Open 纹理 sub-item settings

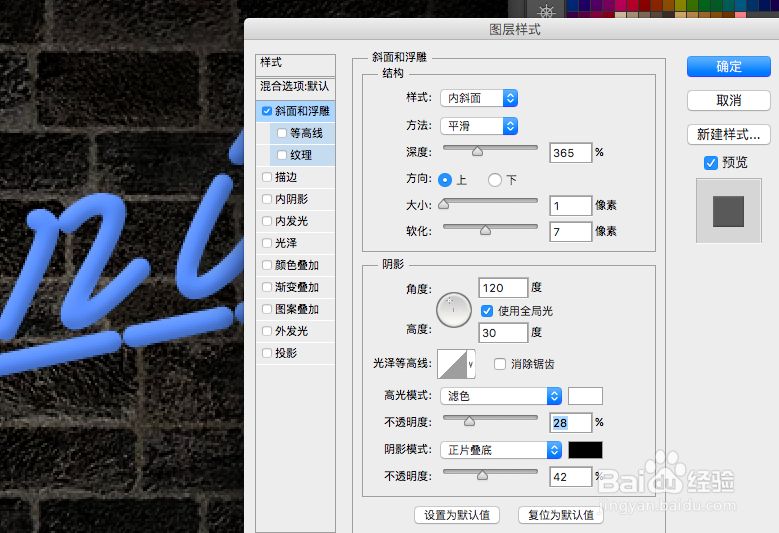[x=301, y=155]
